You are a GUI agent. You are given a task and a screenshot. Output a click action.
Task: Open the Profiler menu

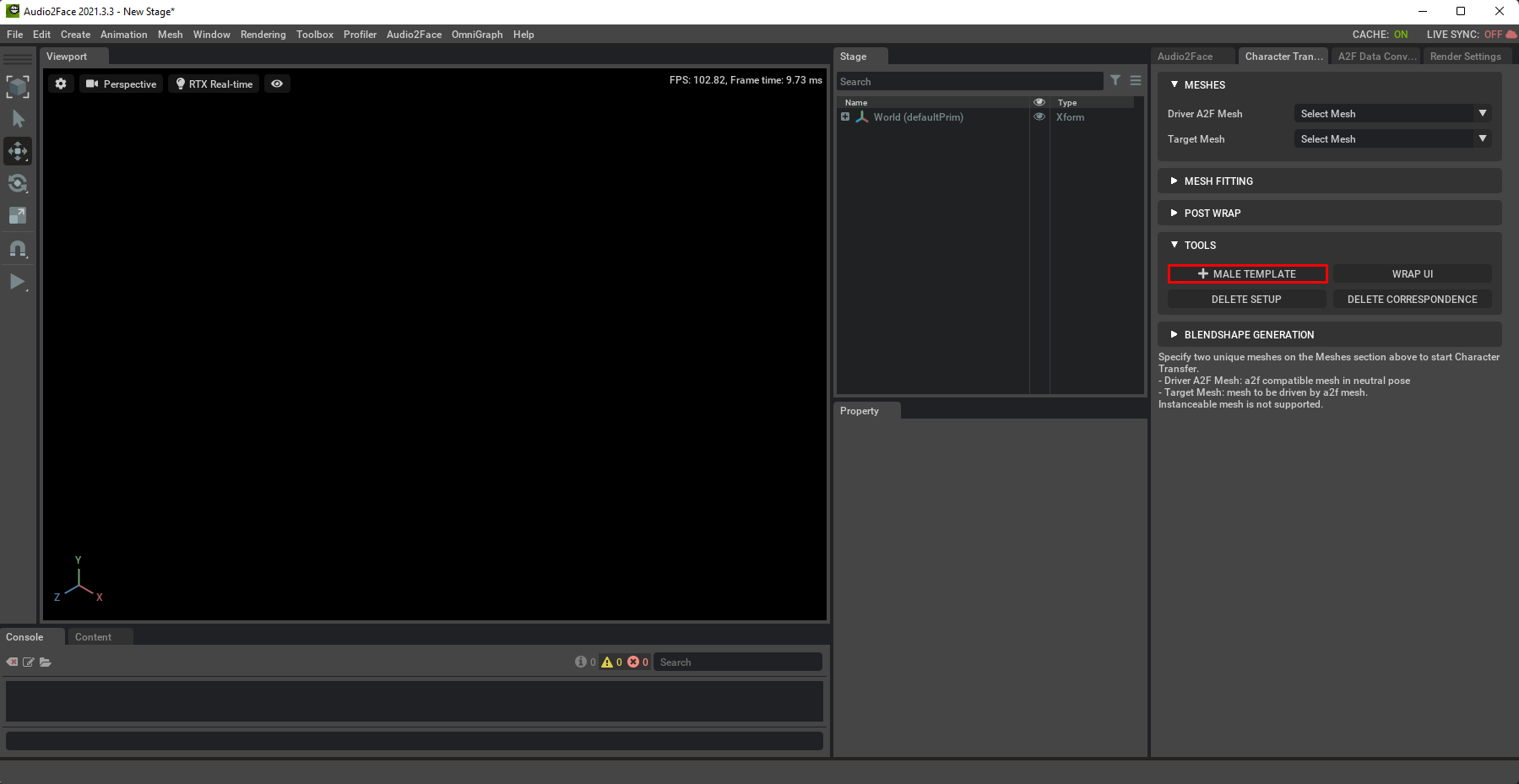pyautogui.click(x=360, y=35)
